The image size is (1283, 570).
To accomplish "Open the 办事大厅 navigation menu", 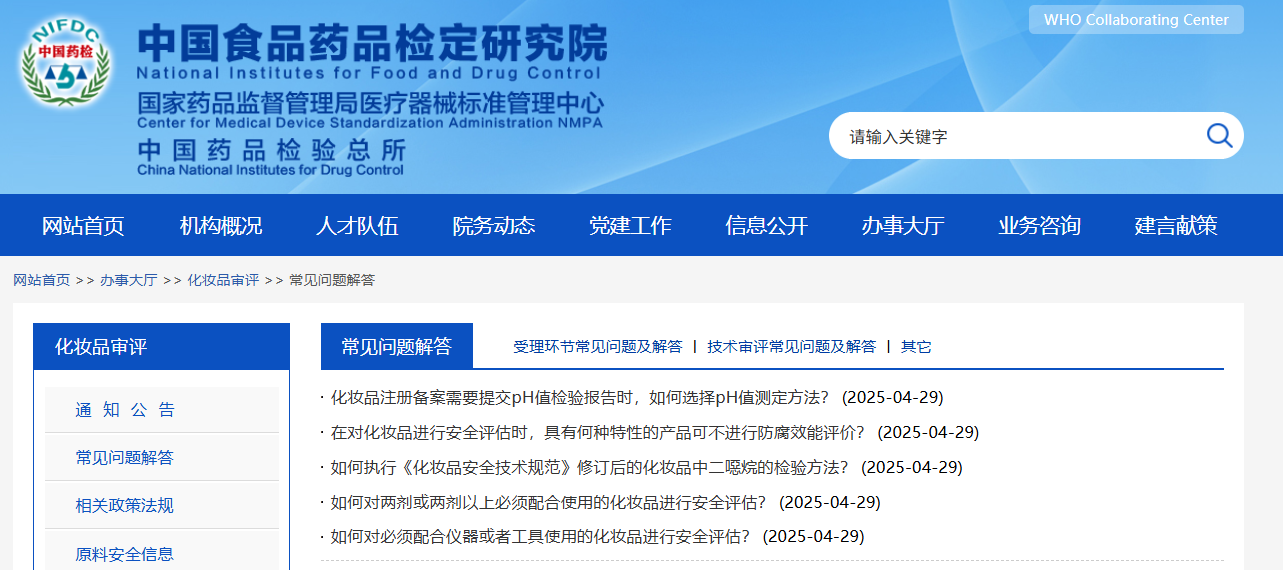I will coord(903,226).
